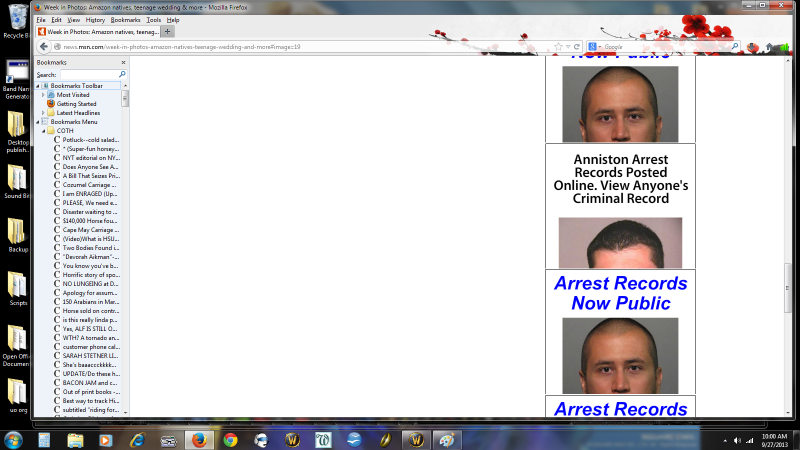Click the Bookmarks search input field
This screenshot has width=800, height=450.
coord(89,74)
